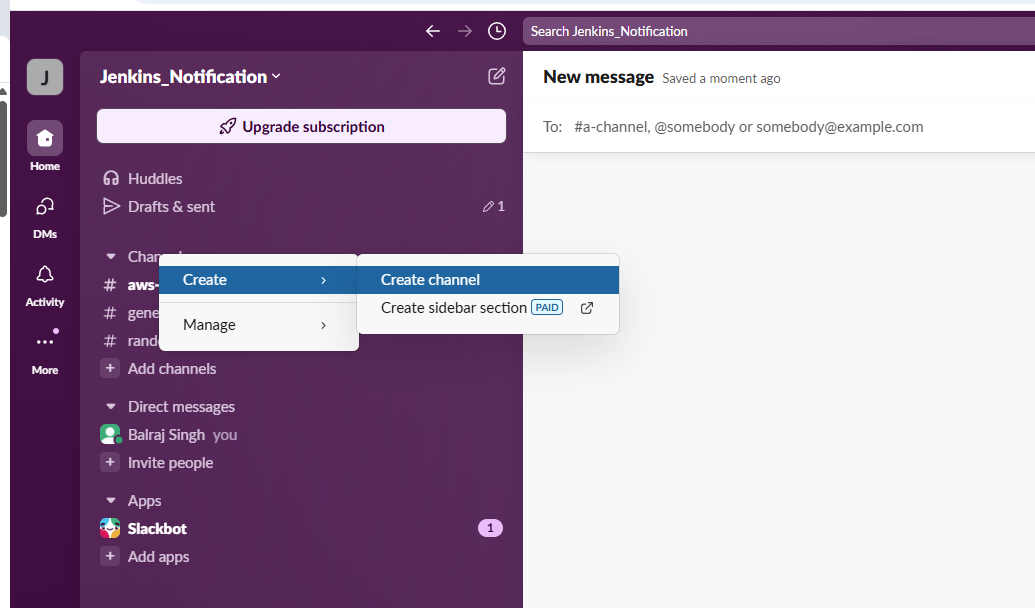Go forward using the right arrow
1035x608 pixels.
click(x=465, y=31)
